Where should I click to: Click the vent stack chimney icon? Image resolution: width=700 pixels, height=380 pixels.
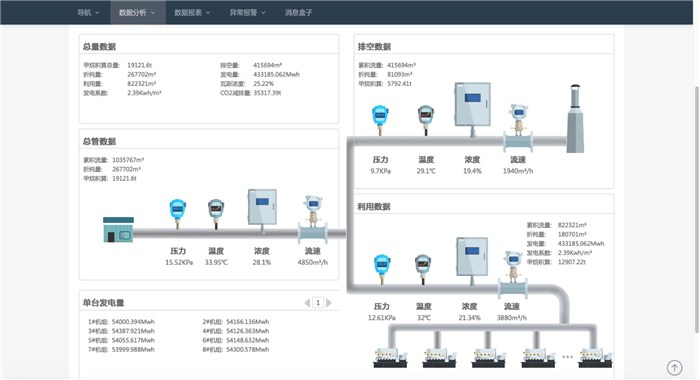tap(575, 118)
